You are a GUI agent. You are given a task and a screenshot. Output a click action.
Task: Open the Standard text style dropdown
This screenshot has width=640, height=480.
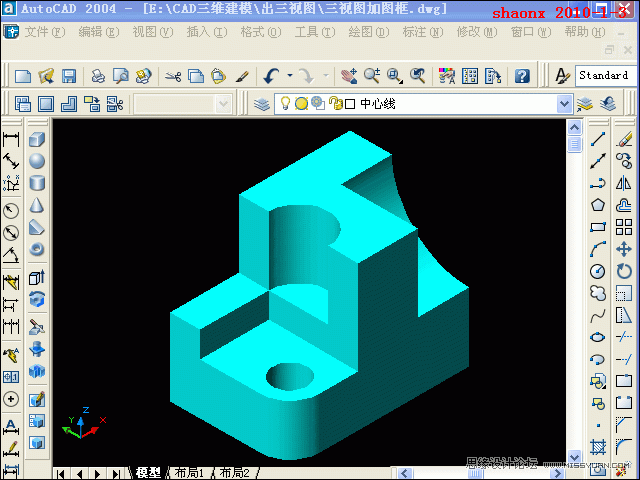(x=603, y=76)
